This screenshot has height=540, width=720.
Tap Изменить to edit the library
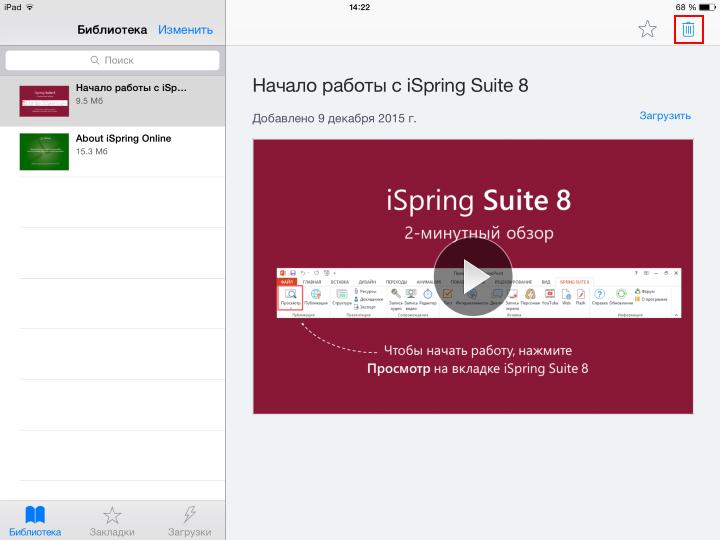pos(186,30)
